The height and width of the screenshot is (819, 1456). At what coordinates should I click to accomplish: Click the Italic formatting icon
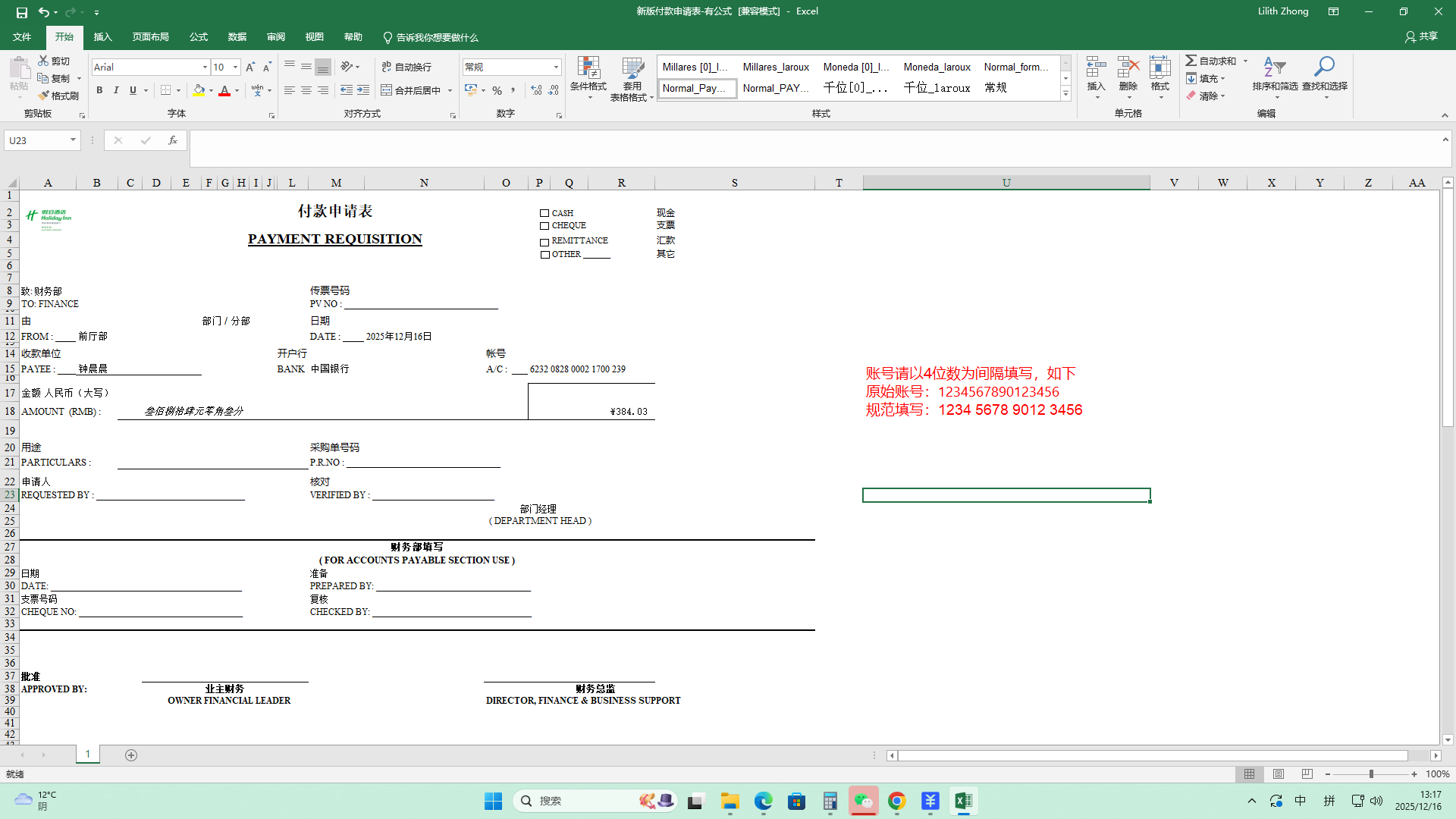click(x=116, y=90)
